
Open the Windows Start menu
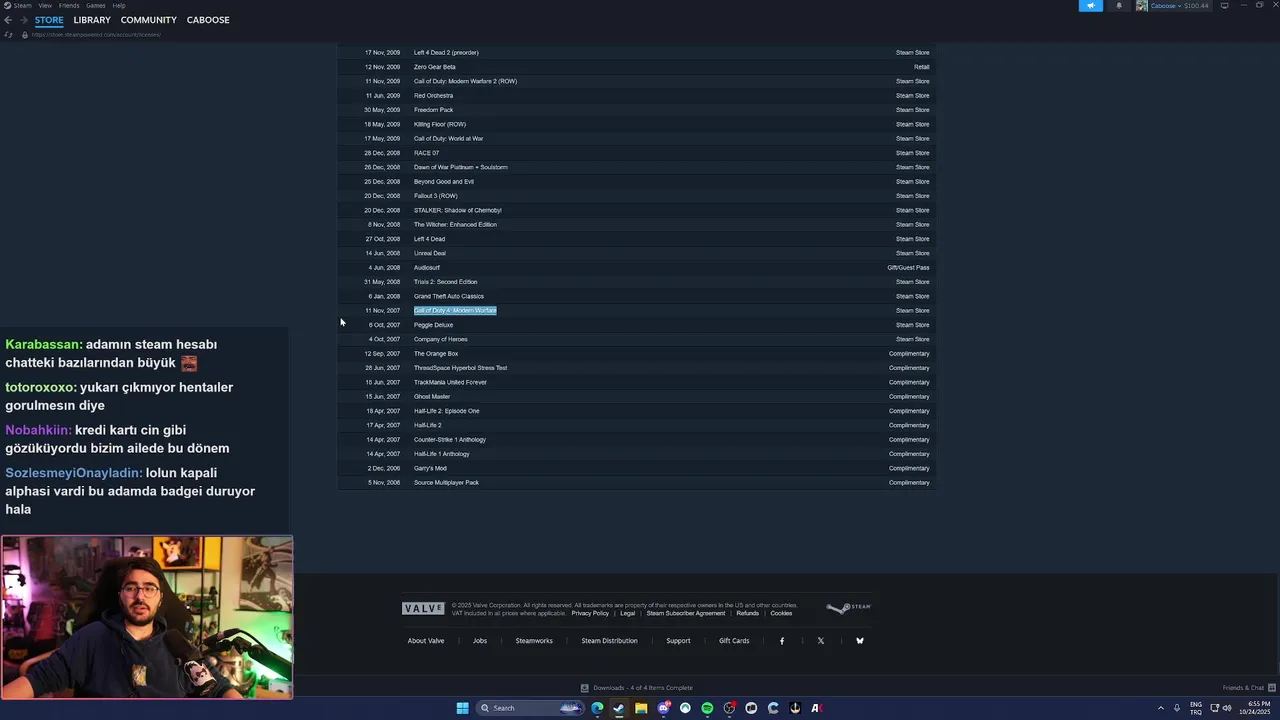tap(462, 708)
